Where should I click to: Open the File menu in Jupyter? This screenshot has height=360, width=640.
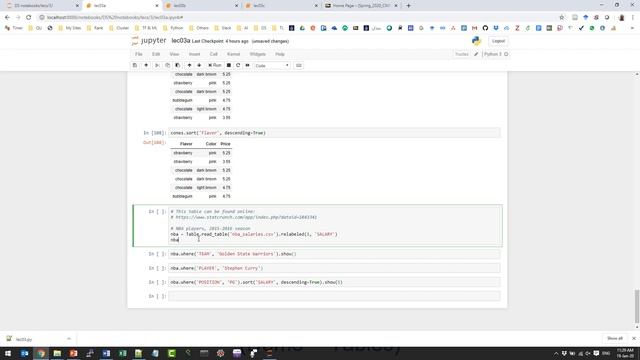pyautogui.click(x=139, y=54)
